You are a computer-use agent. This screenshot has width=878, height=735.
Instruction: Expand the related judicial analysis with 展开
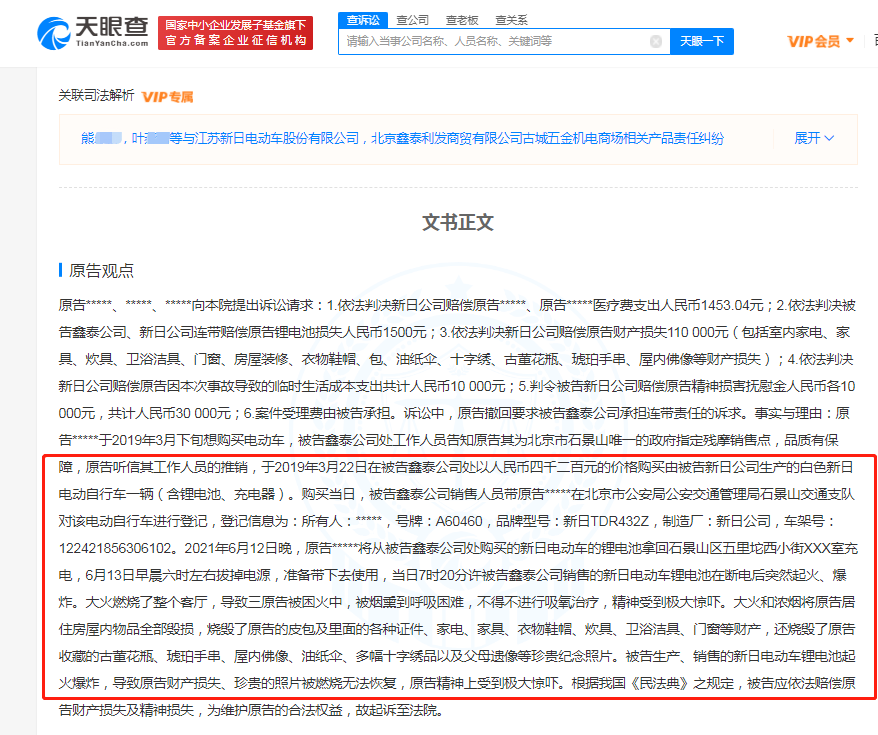[x=814, y=138]
